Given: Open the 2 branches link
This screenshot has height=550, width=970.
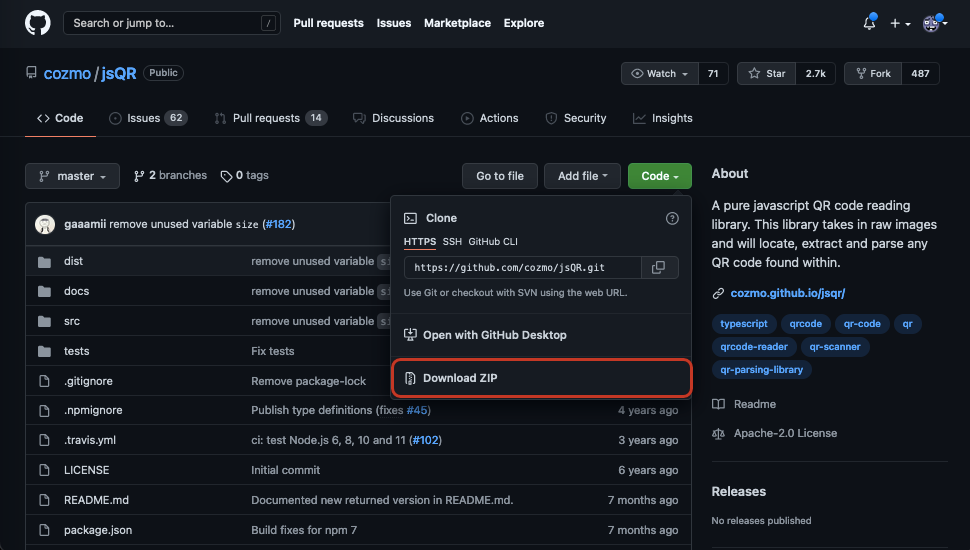Looking at the screenshot, I should pos(170,176).
